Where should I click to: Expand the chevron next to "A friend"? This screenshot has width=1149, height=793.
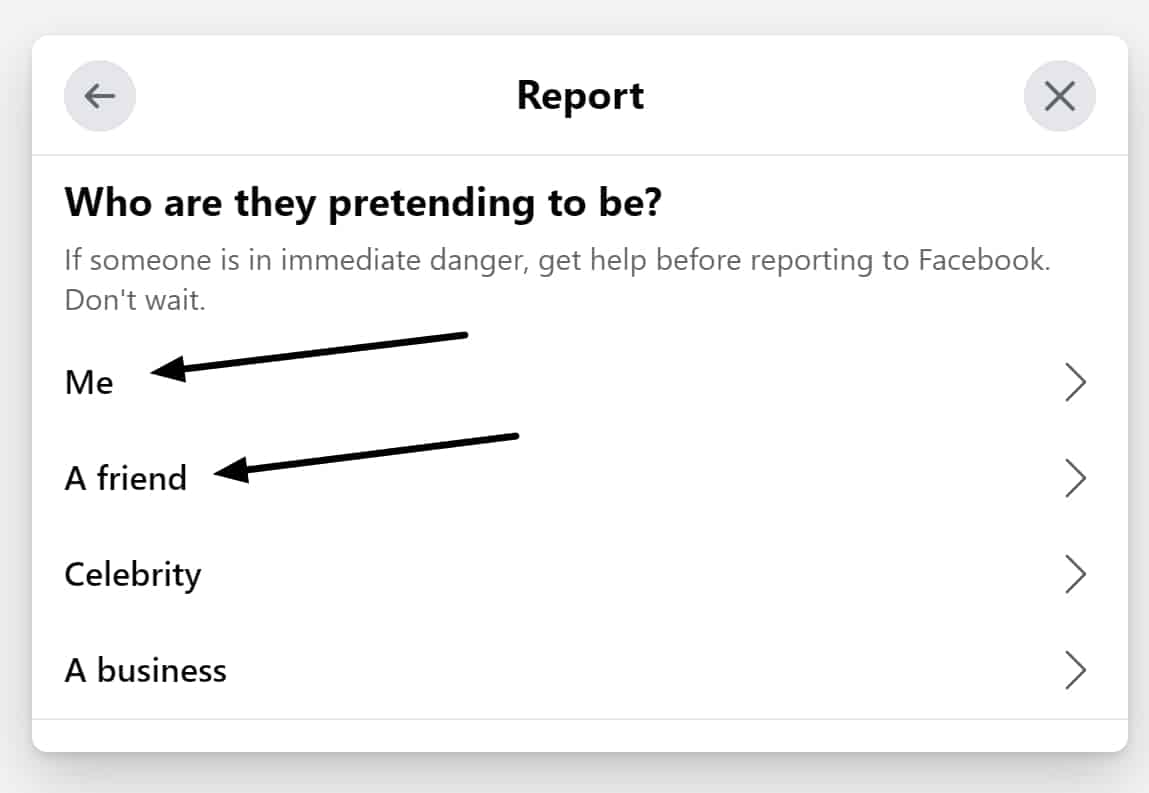click(x=1075, y=479)
